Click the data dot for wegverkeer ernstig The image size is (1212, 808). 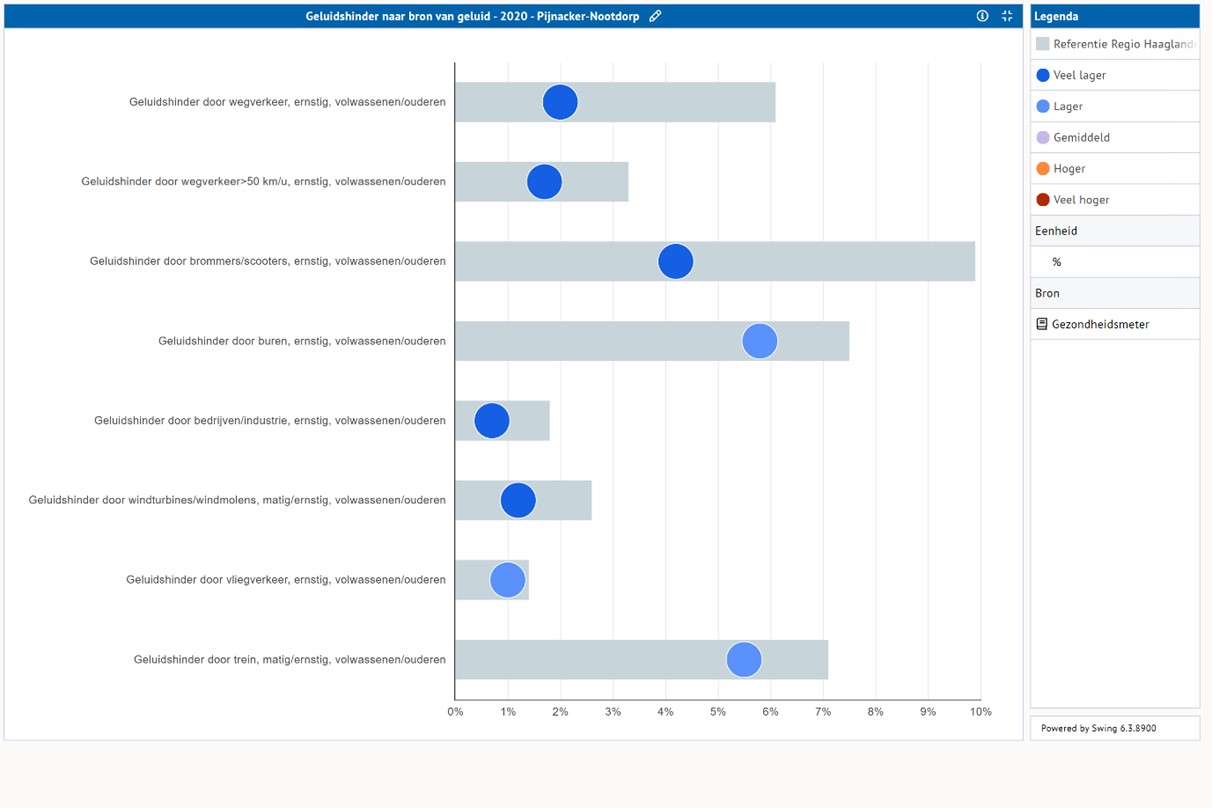tap(560, 102)
